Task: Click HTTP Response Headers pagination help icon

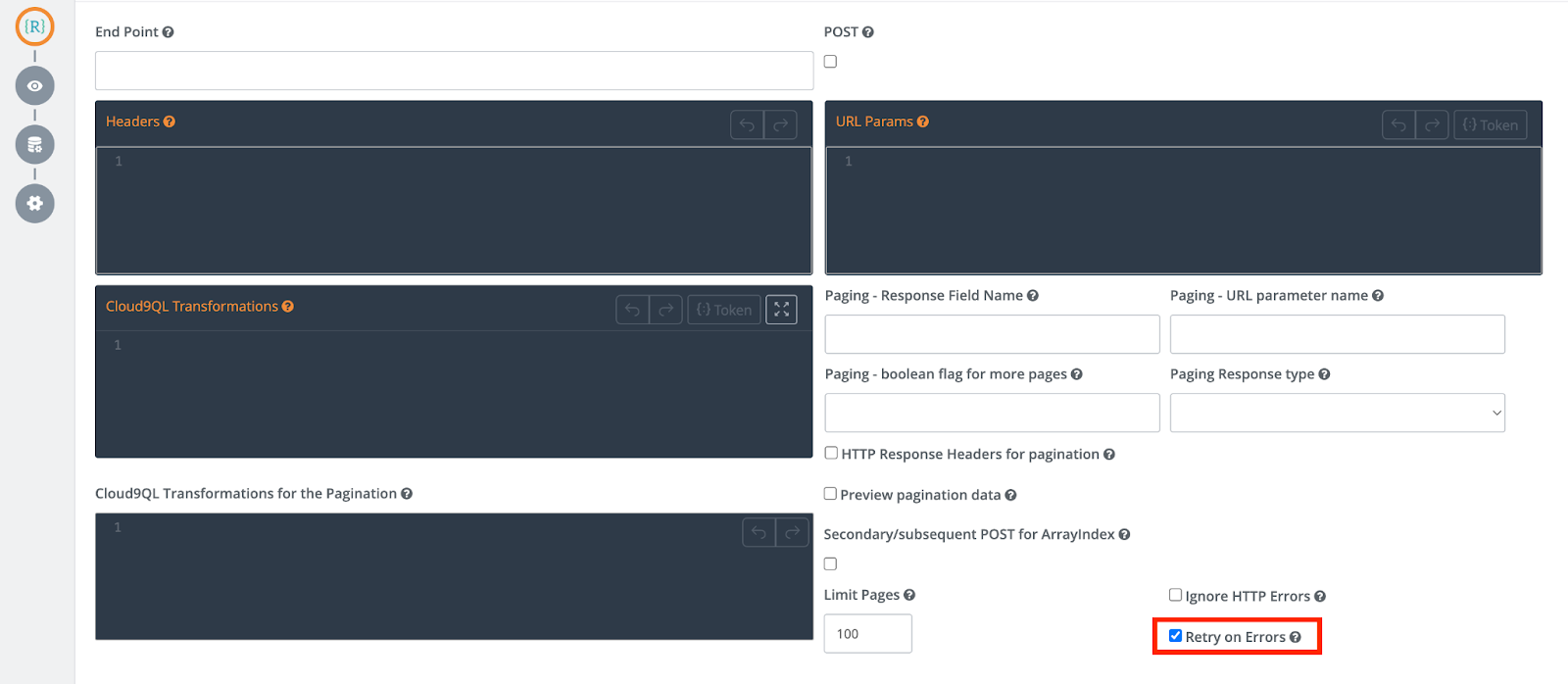Action: 1109,455
